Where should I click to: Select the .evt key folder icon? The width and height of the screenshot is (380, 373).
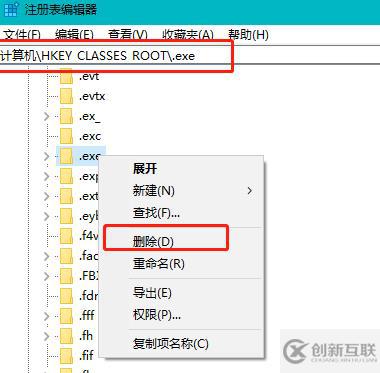tap(66, 76)
